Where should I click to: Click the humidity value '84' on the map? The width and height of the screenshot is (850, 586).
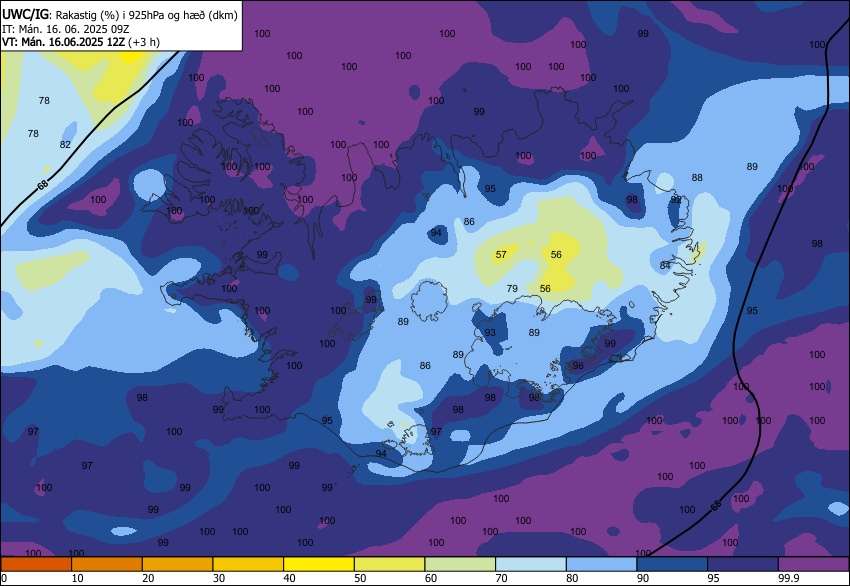(x=665, y=265)
